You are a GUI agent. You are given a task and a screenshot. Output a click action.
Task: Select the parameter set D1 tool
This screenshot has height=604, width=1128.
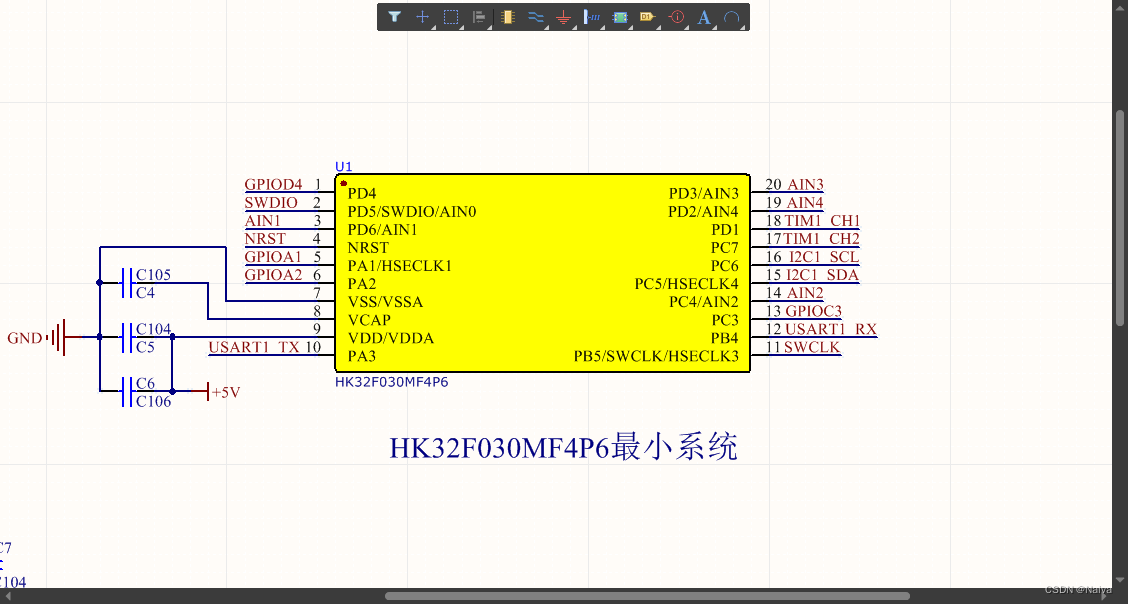(648, 17)
